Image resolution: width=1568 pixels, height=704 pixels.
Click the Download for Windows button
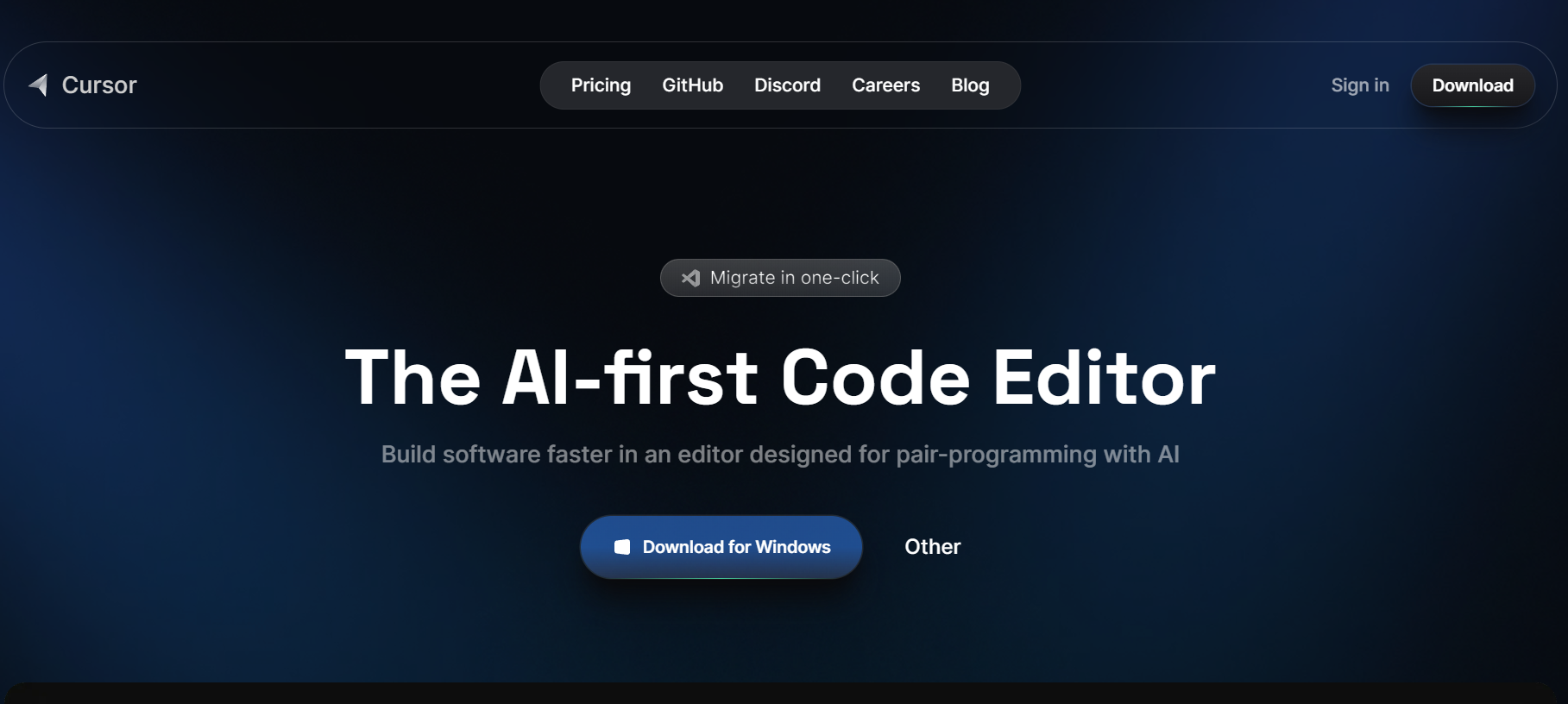pos(721,547)
